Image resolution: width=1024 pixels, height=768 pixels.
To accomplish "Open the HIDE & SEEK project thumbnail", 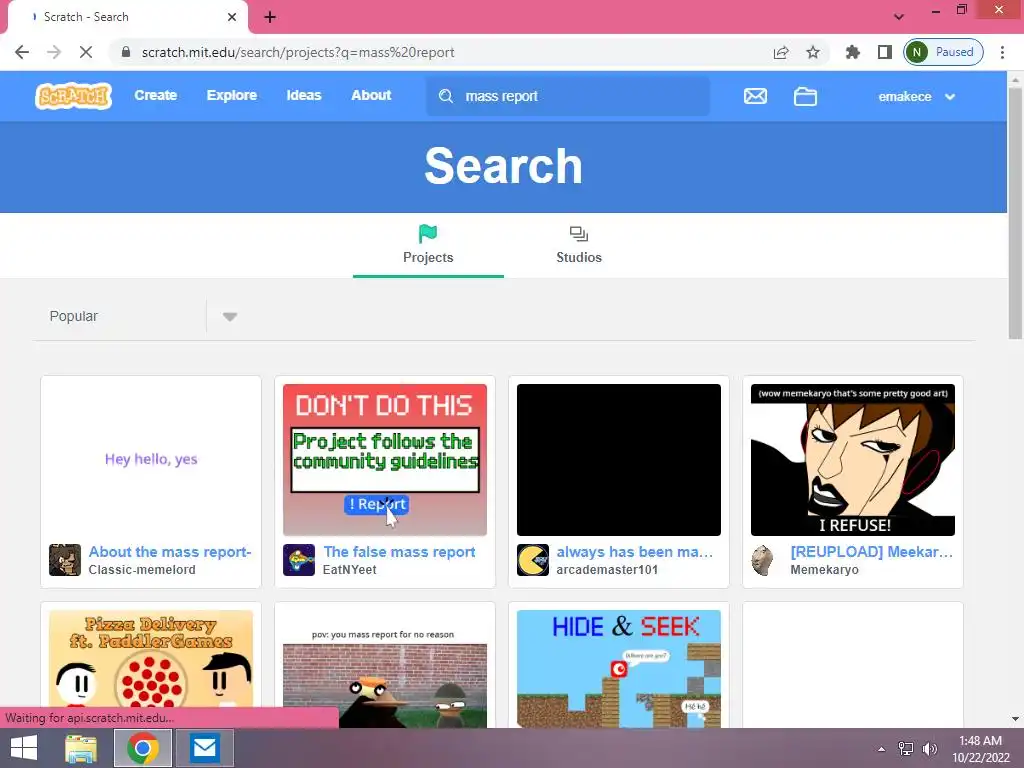I will pyautogui.click(x=618, y=669).
